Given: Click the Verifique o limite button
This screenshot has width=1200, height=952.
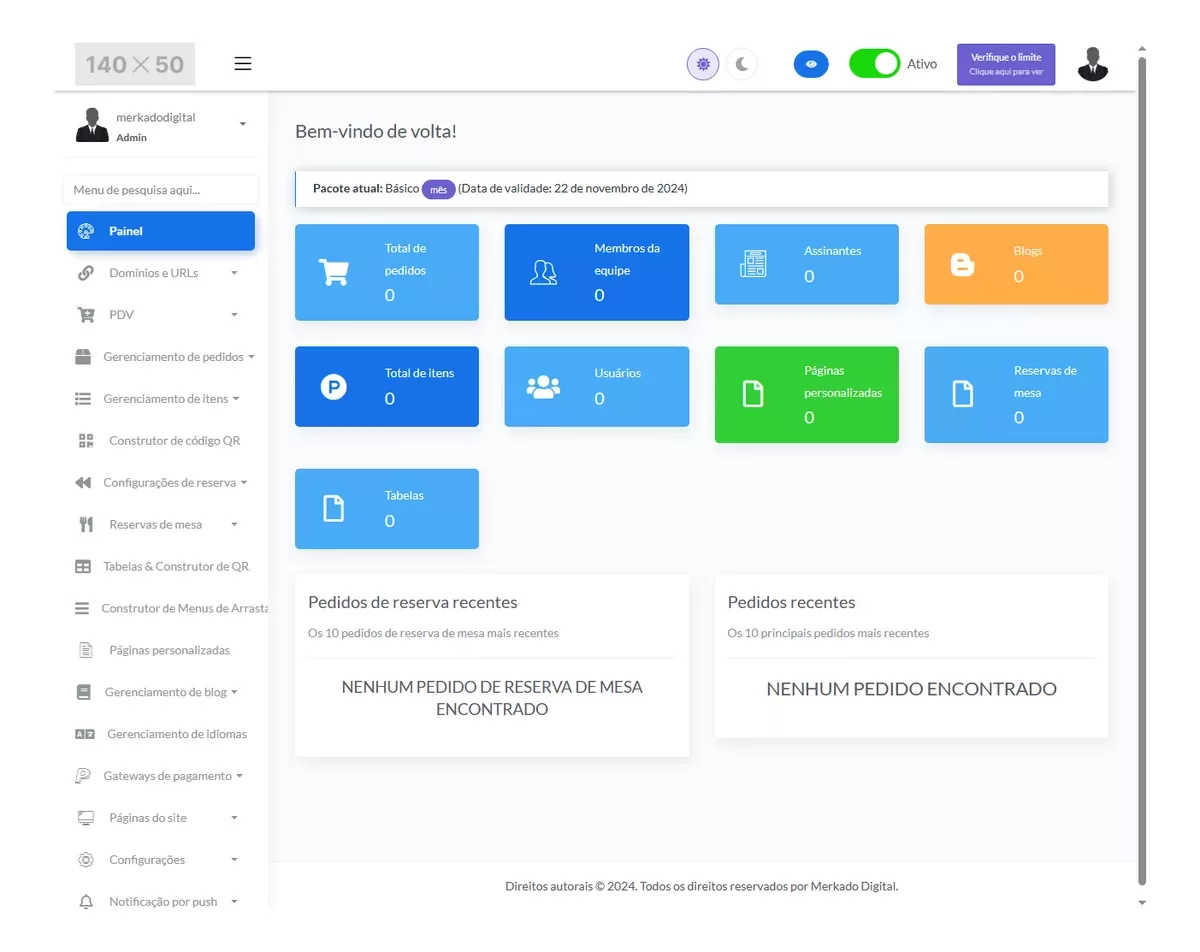Looking at the screenshot, I should point(1005,64).
